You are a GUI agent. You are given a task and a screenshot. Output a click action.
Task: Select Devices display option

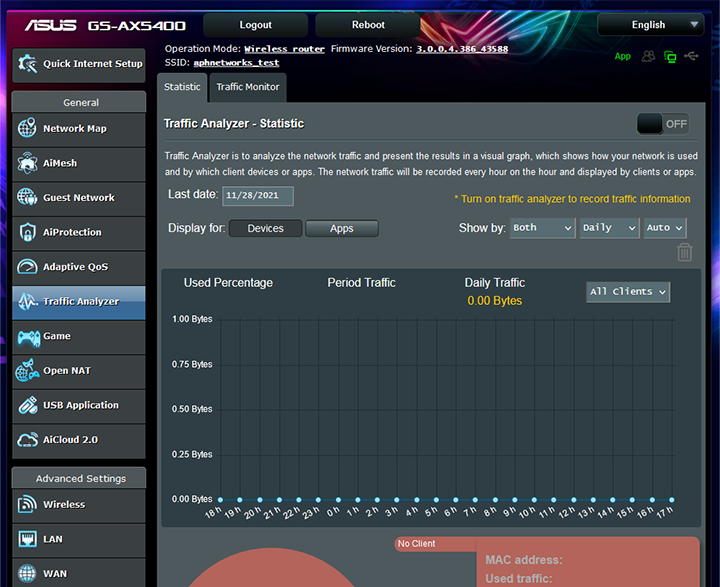click(265, 229)
